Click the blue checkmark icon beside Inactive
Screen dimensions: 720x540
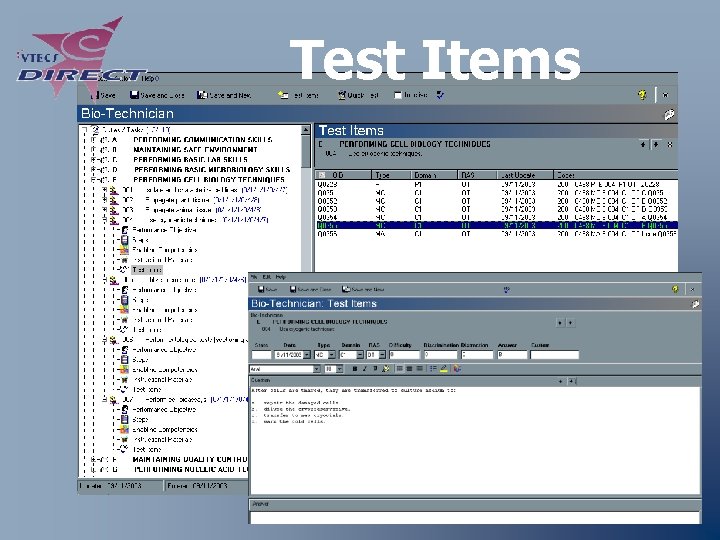coord(440,95)
